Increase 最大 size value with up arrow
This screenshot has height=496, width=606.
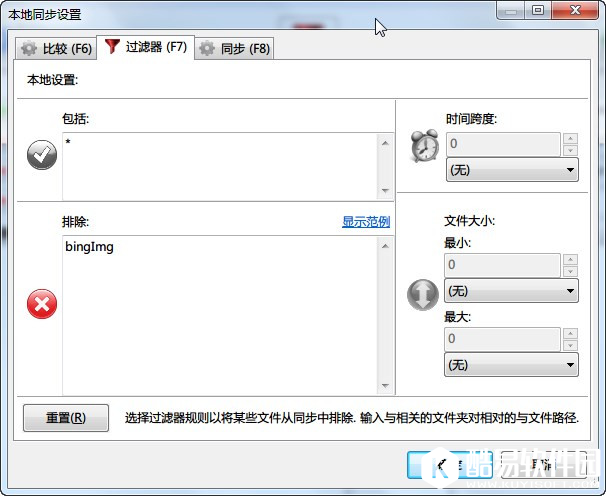570,333
